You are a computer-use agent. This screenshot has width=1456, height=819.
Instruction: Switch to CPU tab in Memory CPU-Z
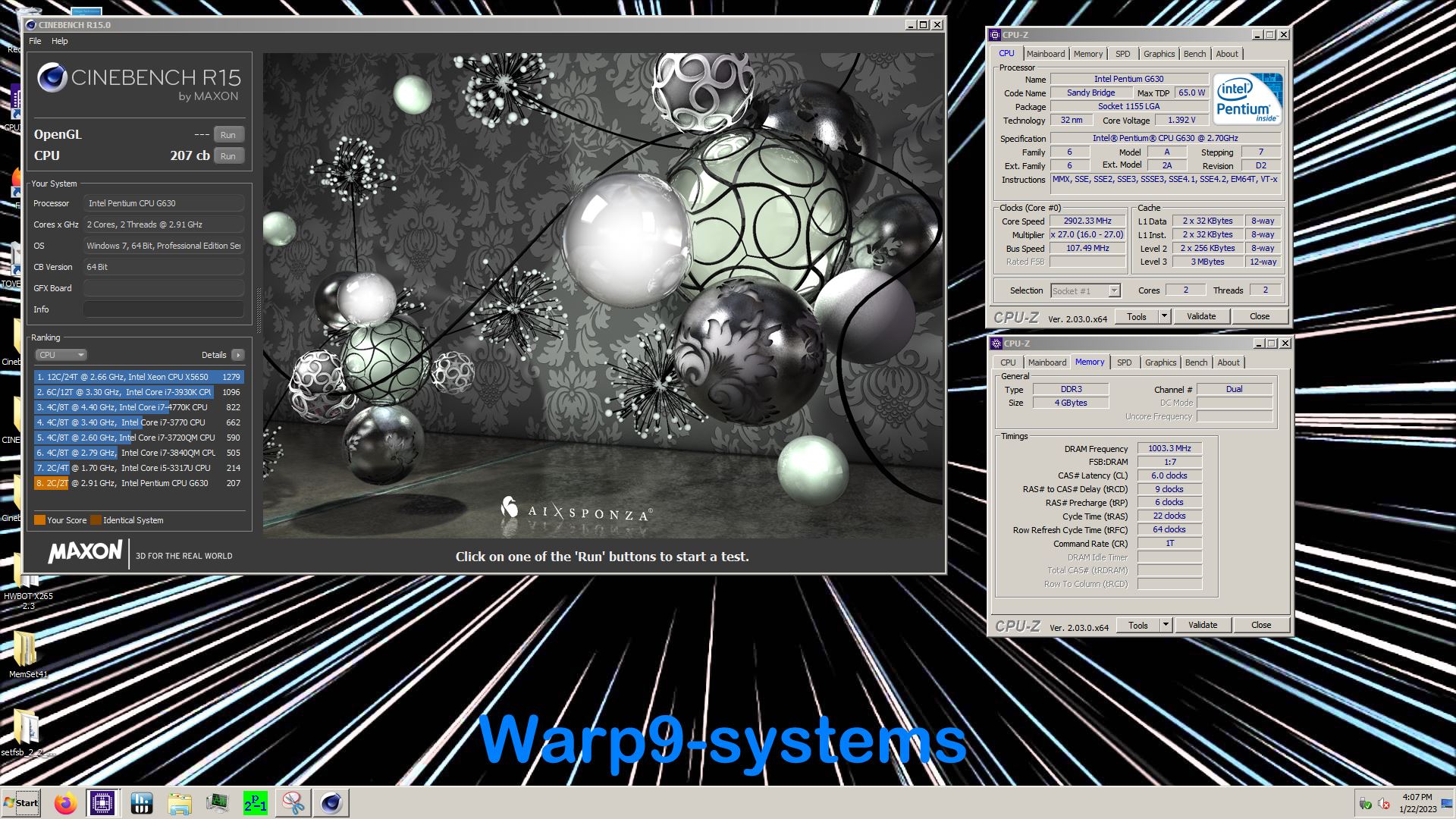1008,362
